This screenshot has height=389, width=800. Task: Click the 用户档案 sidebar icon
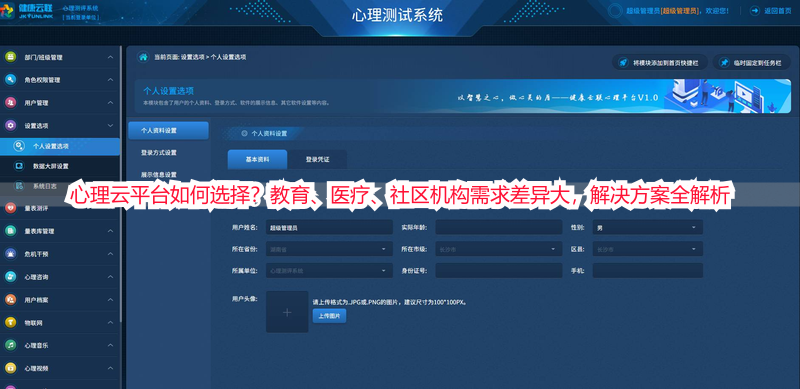[10, 300]
